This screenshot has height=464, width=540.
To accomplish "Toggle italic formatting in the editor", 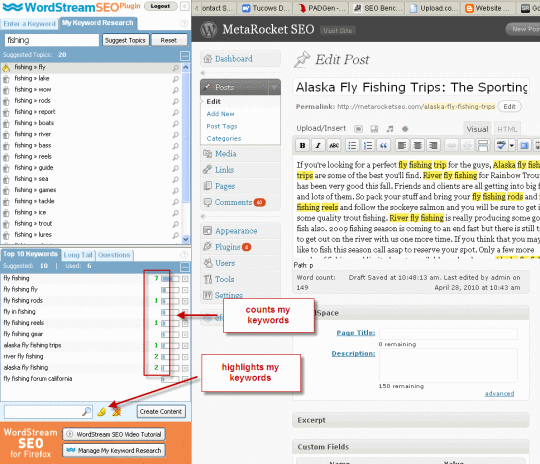I will pos(318,145).
